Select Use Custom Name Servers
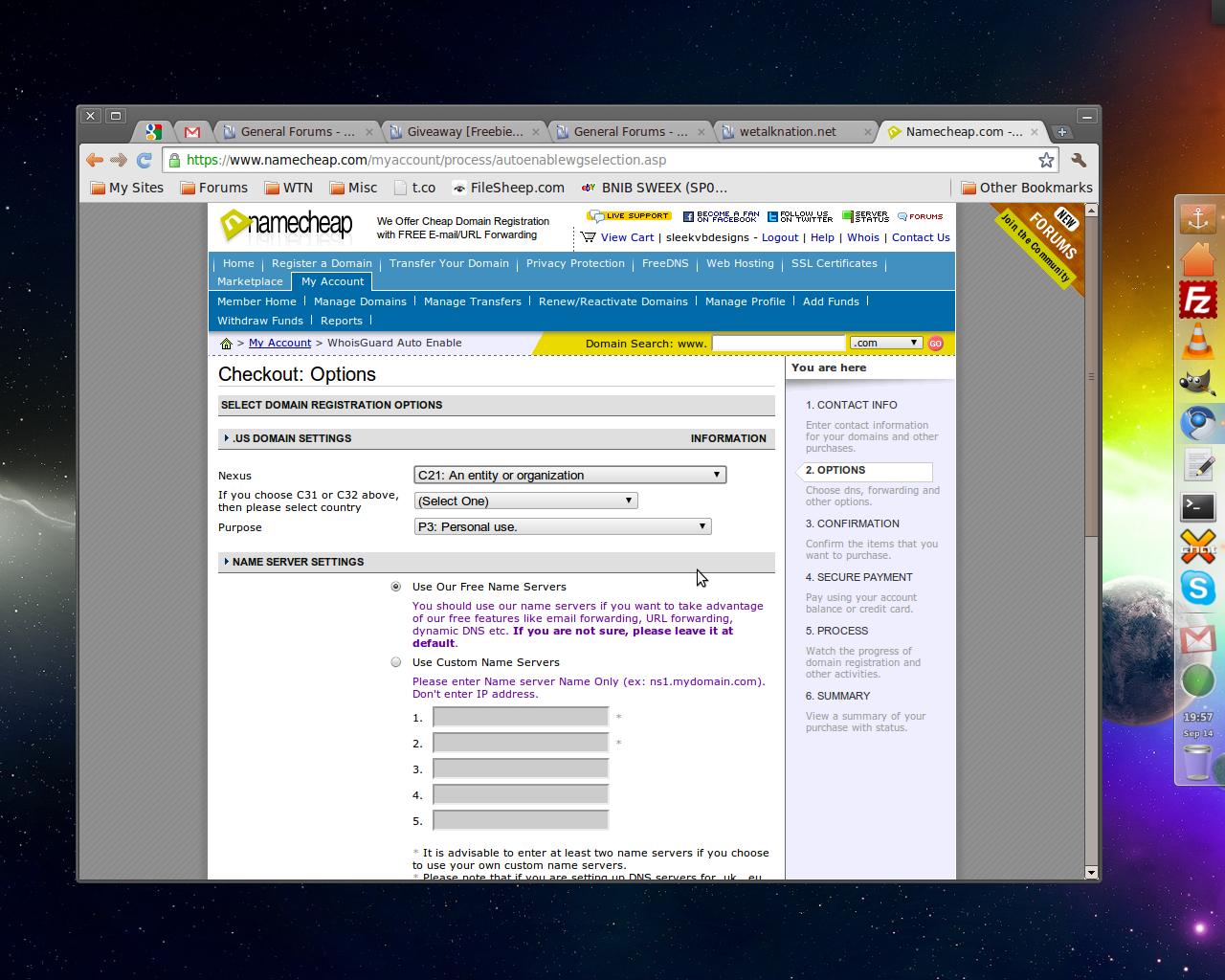The image size is (1225, 980). 396,662
